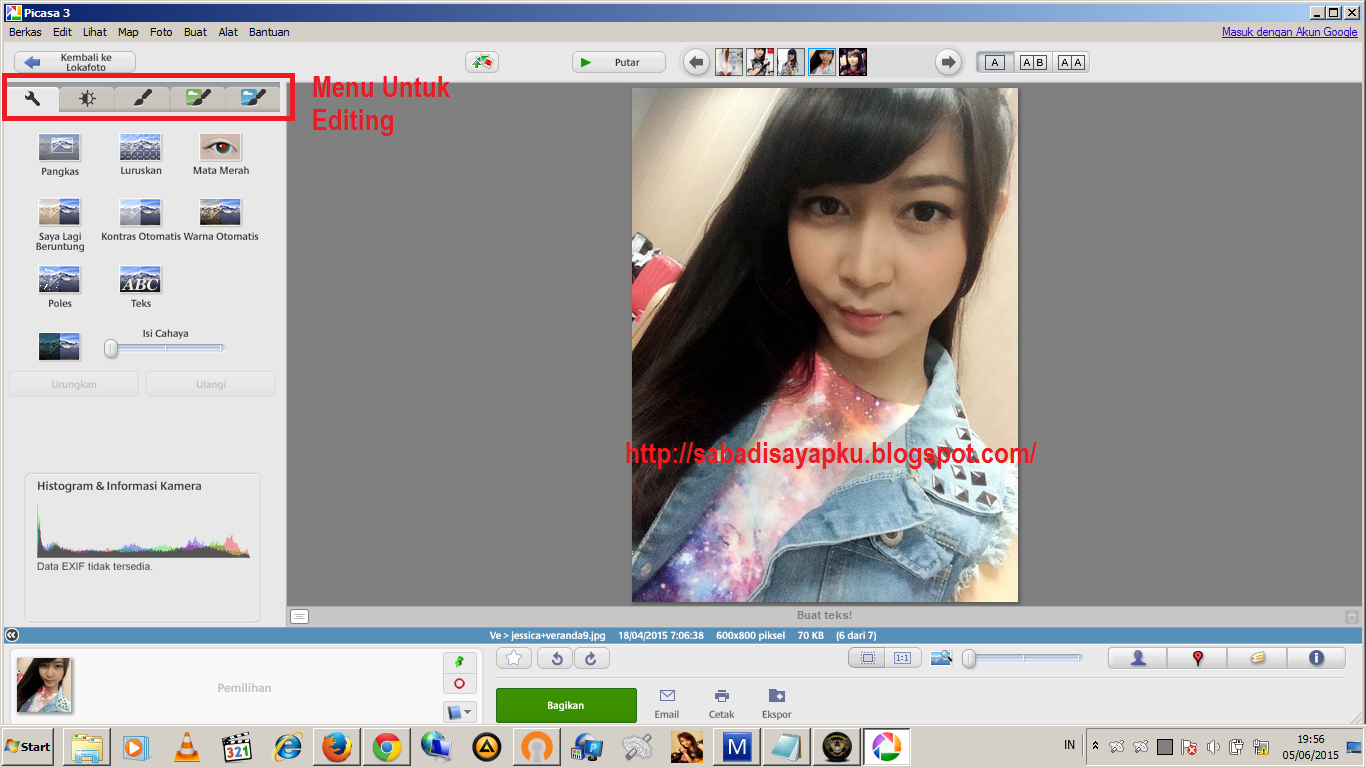The image size is (1366, 768).
Task: Switch to single A view mode
Action: pyautogui.click(x=994, y=62)
